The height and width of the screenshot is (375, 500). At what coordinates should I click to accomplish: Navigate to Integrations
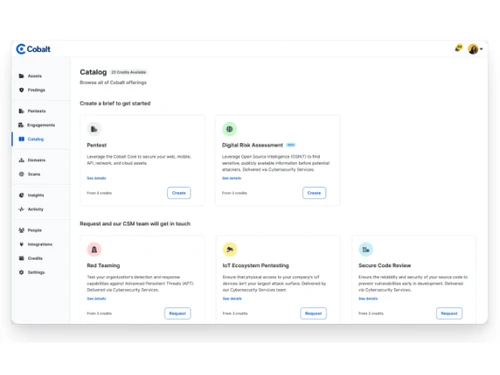tap(40, 244)
